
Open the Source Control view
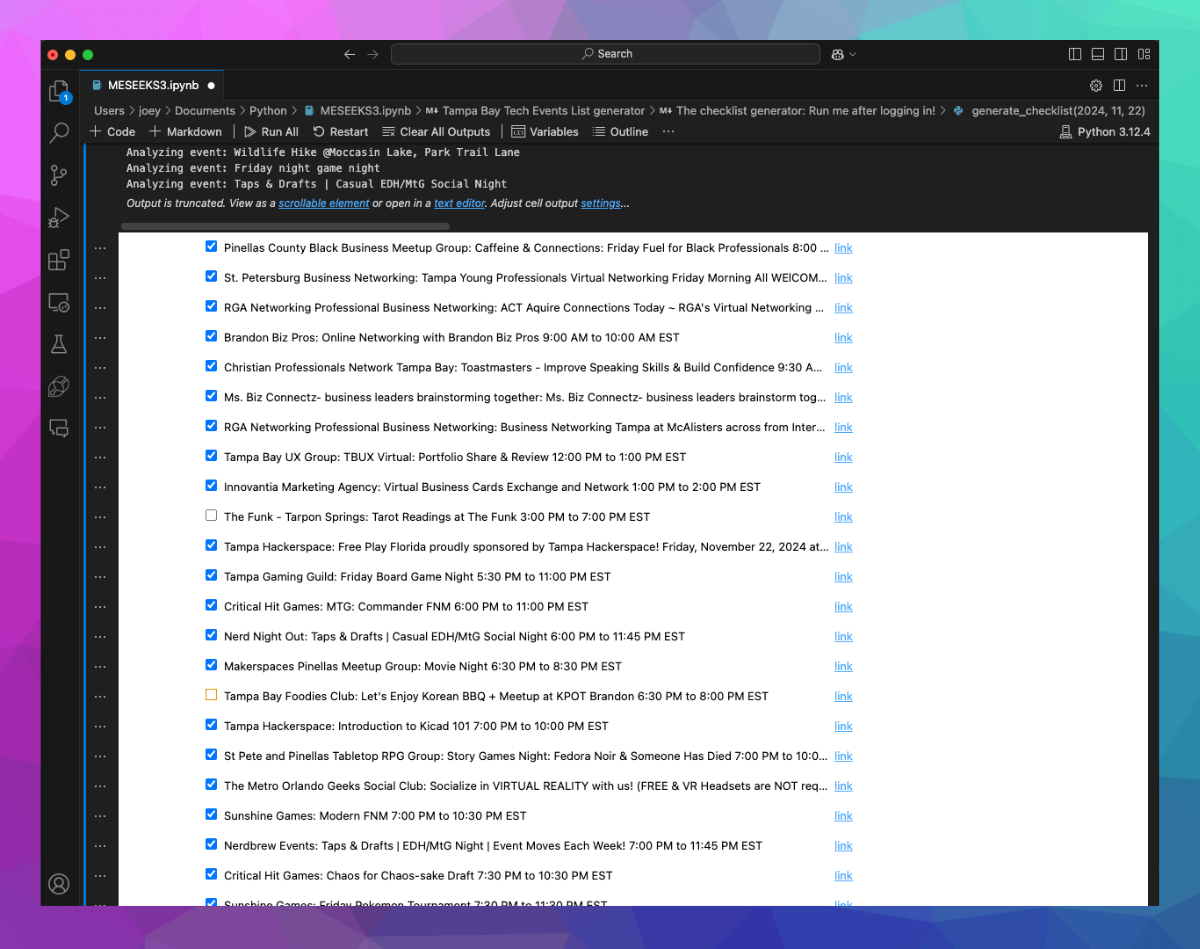coord(59,175)
